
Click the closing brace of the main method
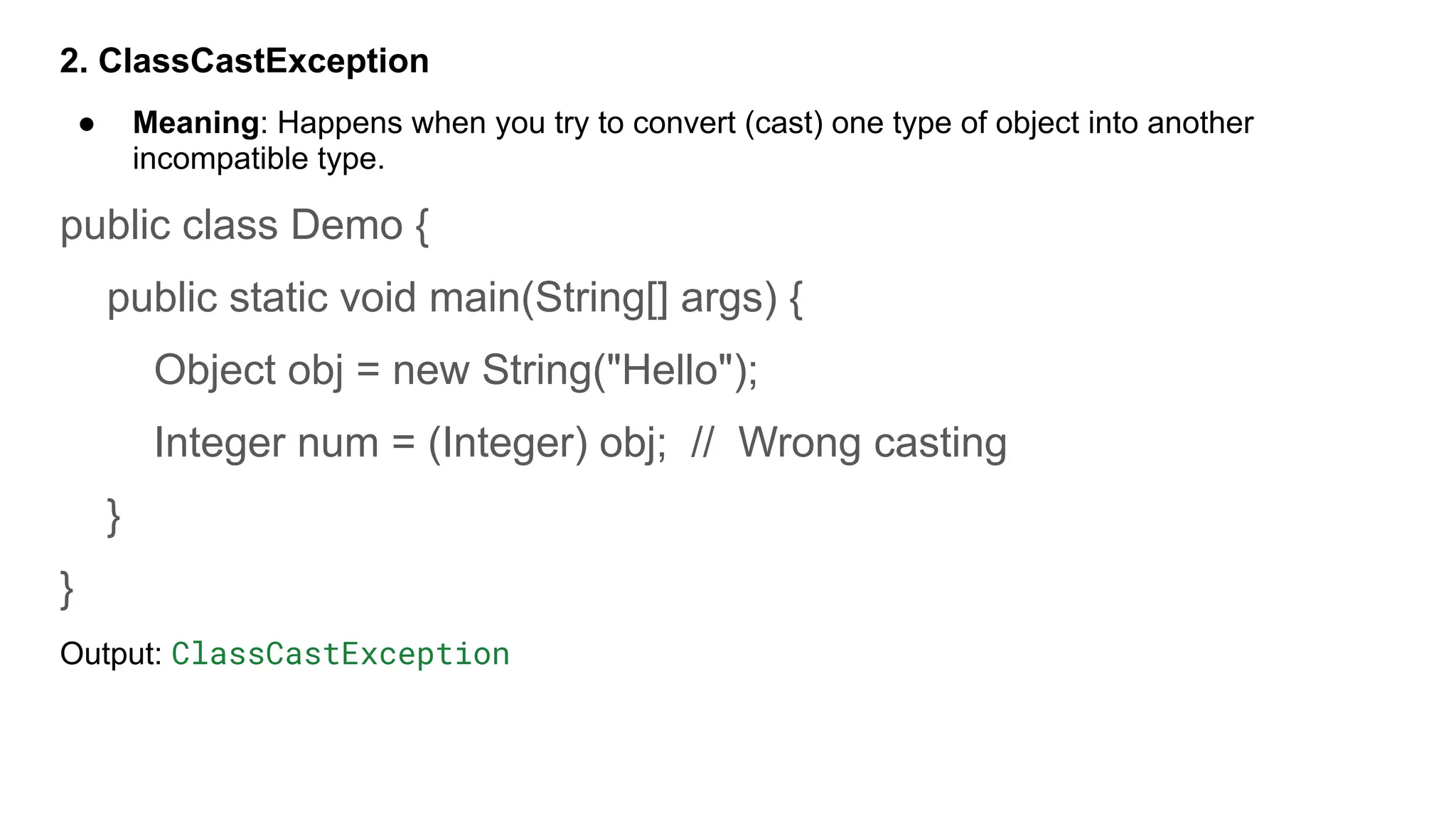tap(114, 517)
